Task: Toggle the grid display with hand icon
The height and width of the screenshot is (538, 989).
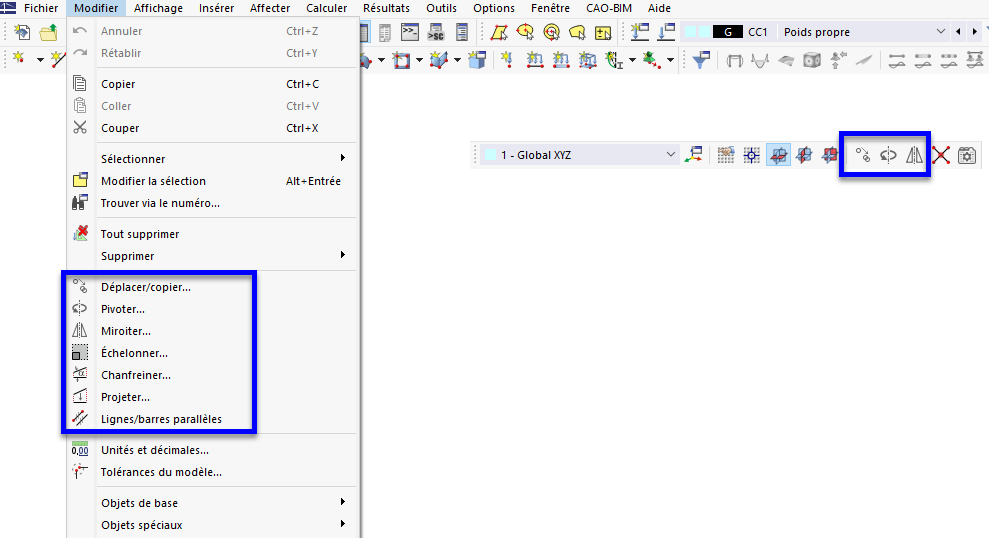Action: click(x=726, y=155)
